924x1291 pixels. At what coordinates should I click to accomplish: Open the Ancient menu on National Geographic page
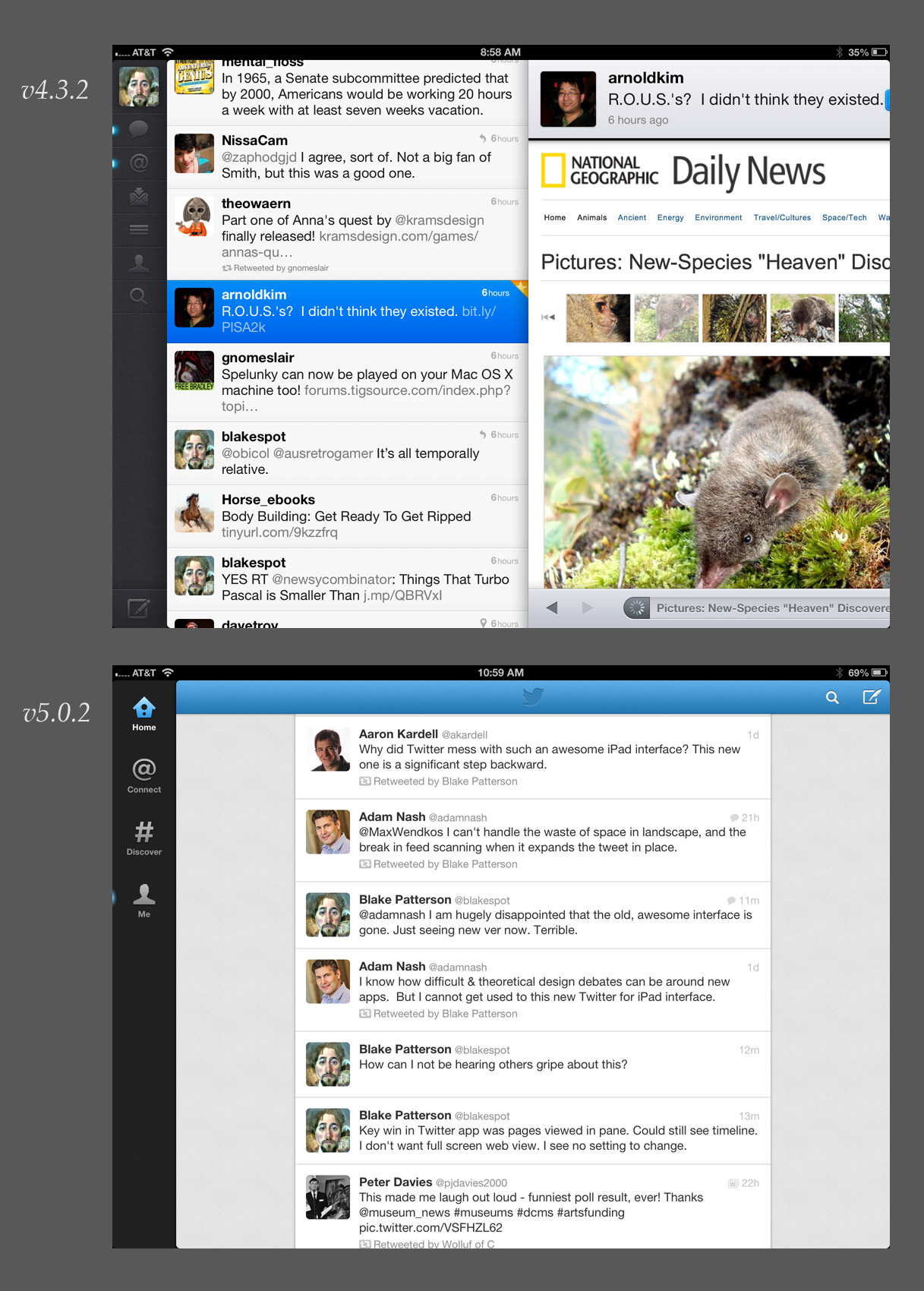tap(632, 218)
